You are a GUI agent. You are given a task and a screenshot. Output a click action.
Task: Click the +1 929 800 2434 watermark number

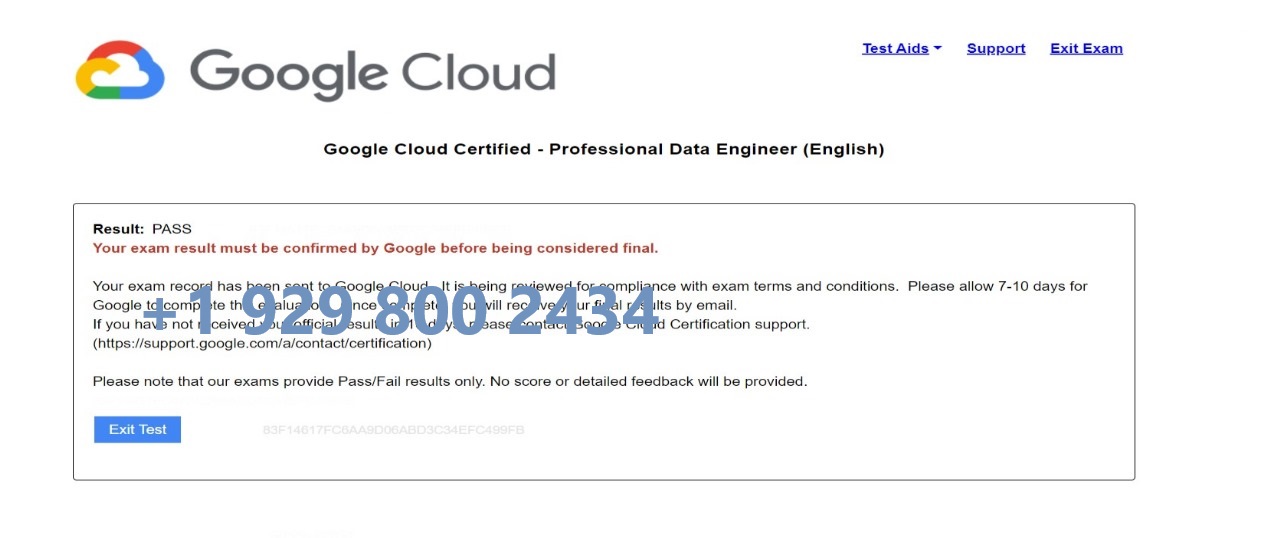[x=400, y=310]
